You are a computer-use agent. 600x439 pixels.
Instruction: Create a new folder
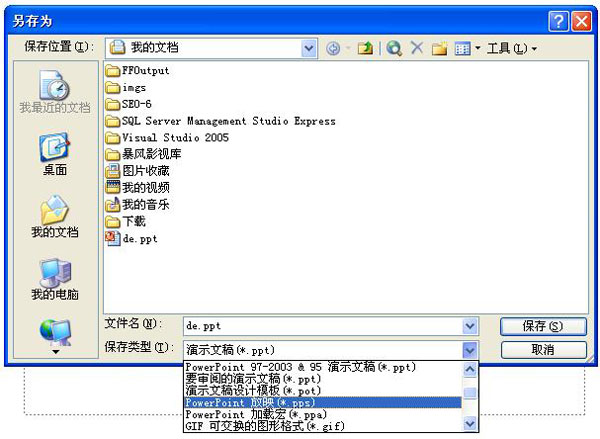click(x=439, y=49)
